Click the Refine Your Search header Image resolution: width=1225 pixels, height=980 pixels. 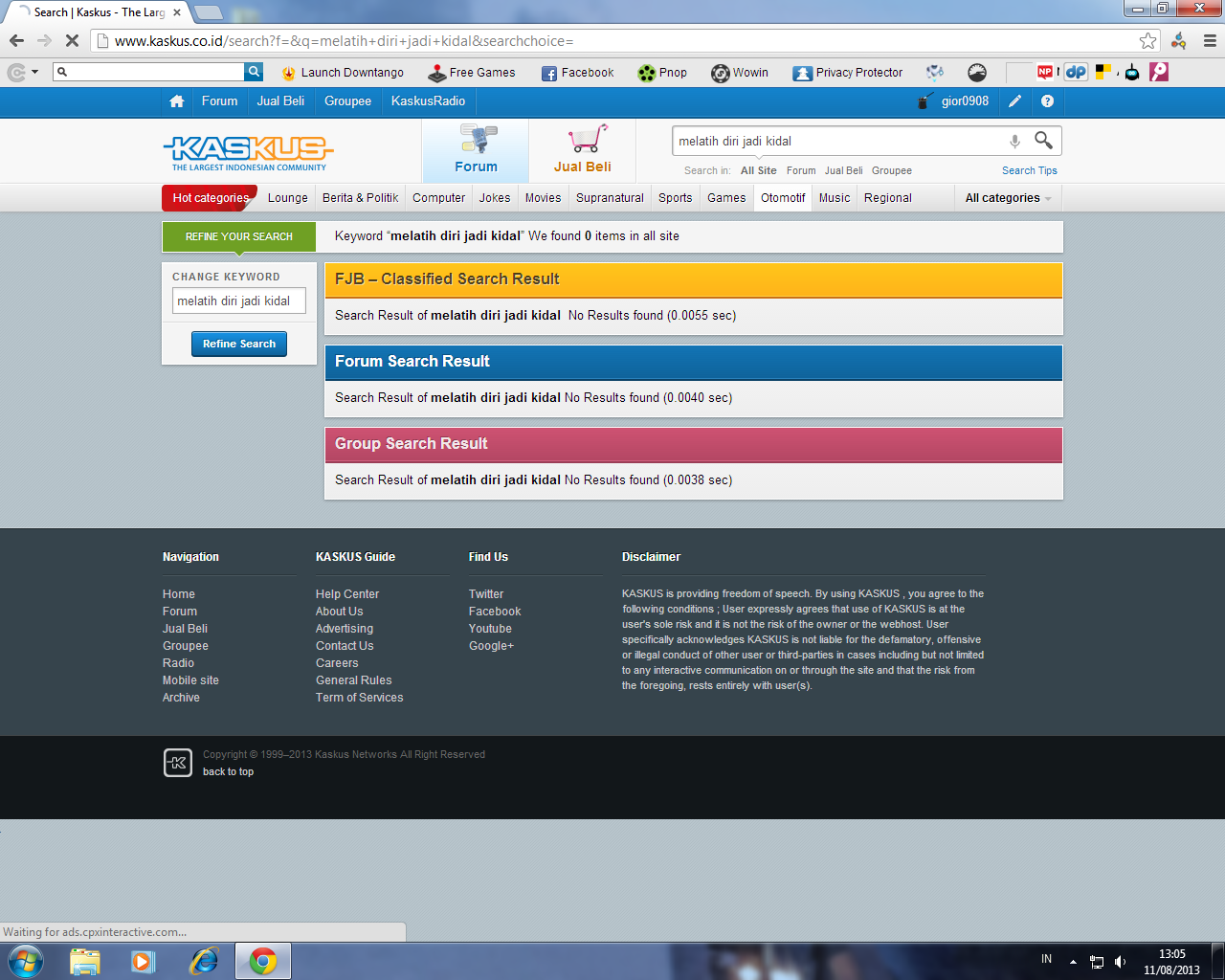coord(239,236)
